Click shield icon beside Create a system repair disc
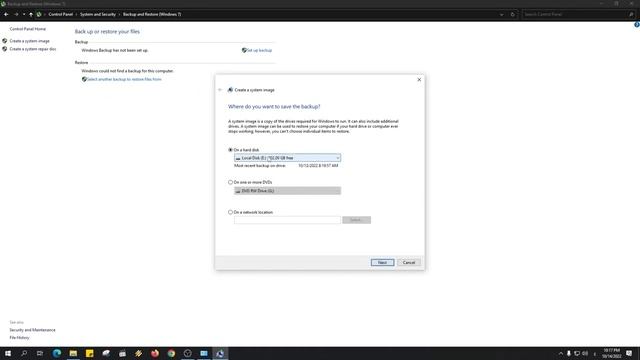 4,49
